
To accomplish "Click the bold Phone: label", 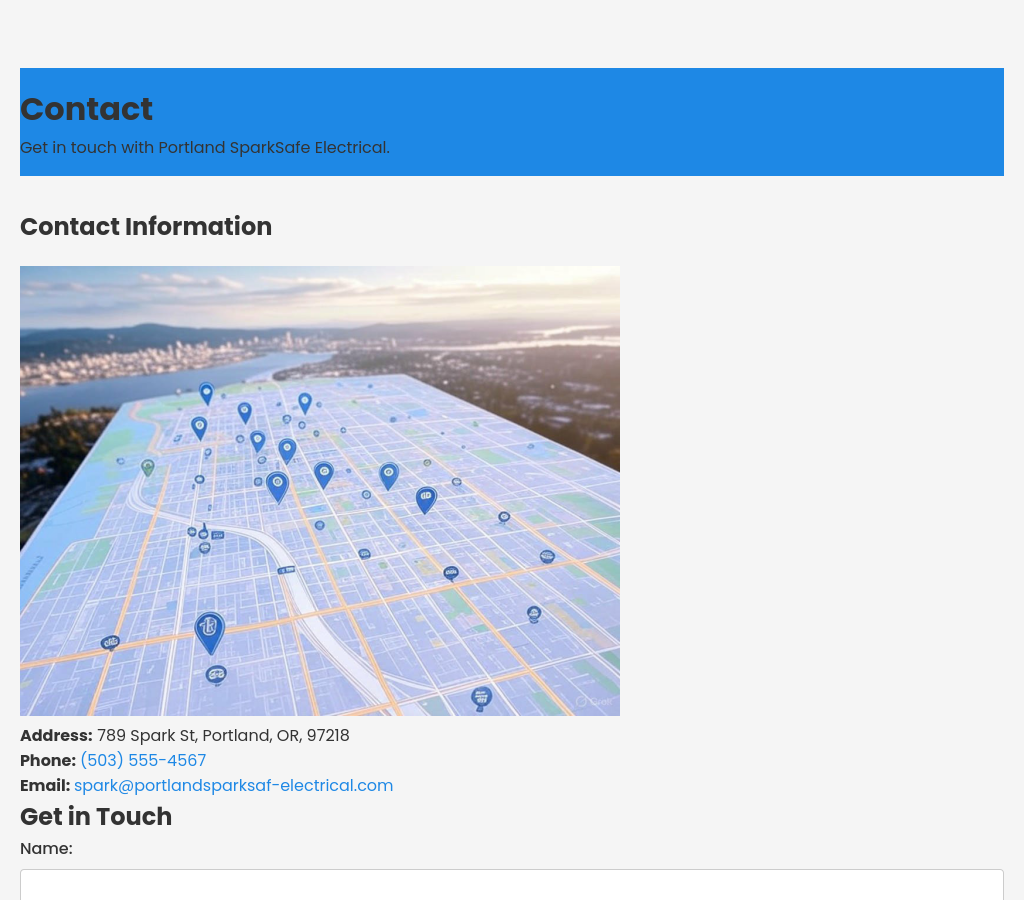I will click(48, 761).
